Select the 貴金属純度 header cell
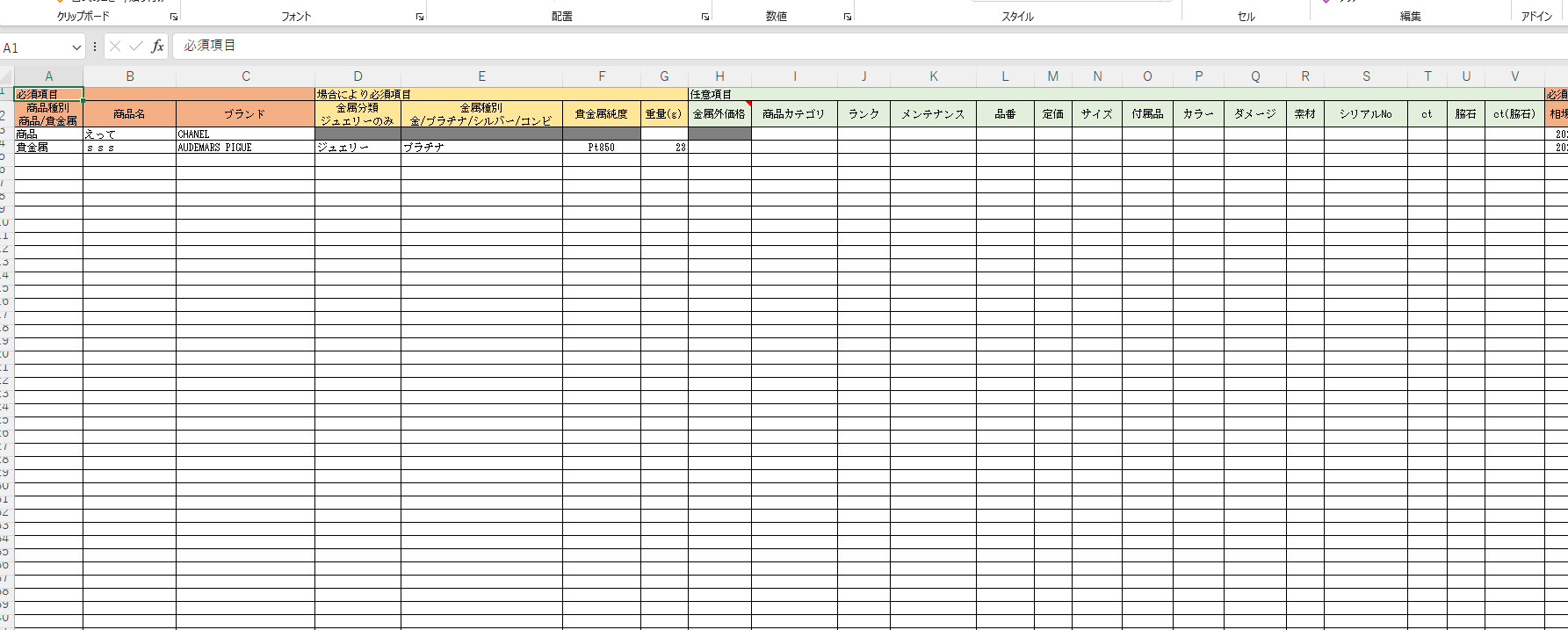1568x630 pixels. [602, 114]
